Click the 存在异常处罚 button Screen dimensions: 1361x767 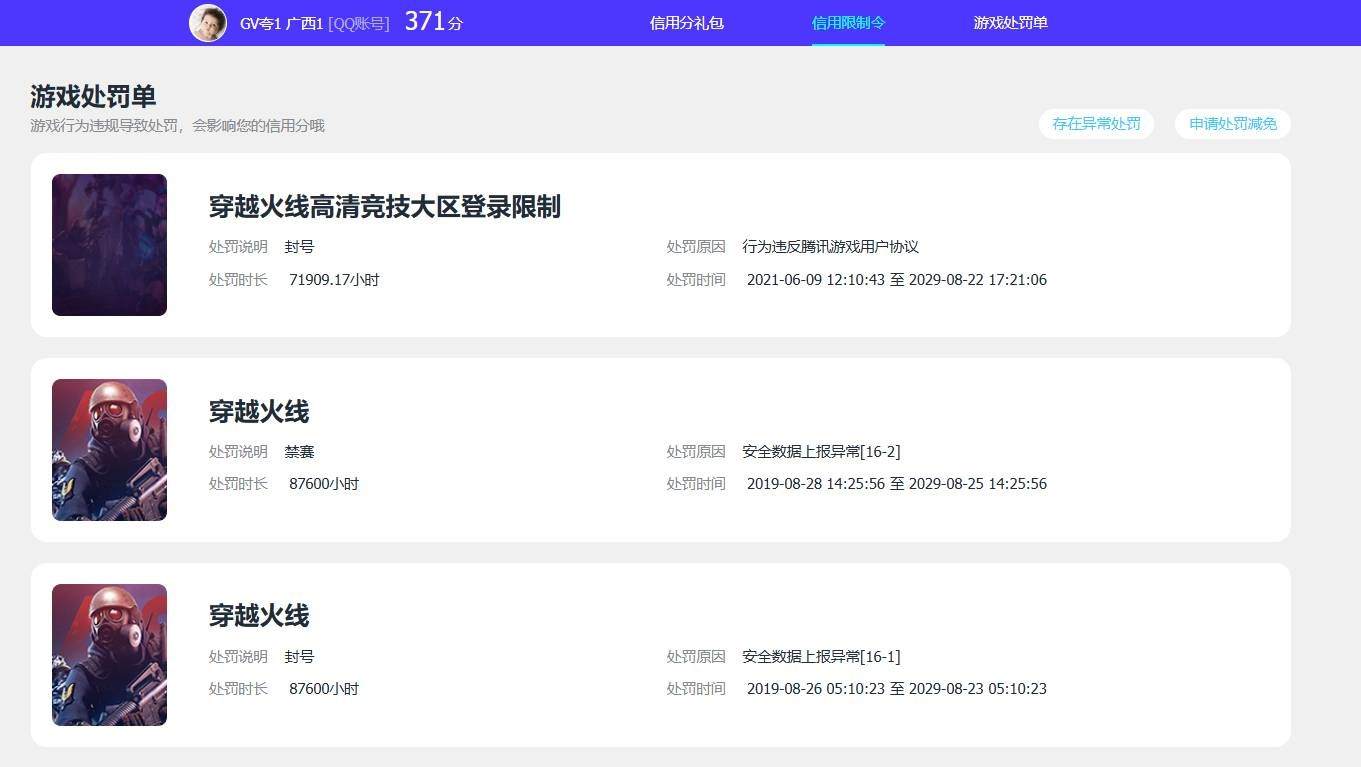(1096, 124)
